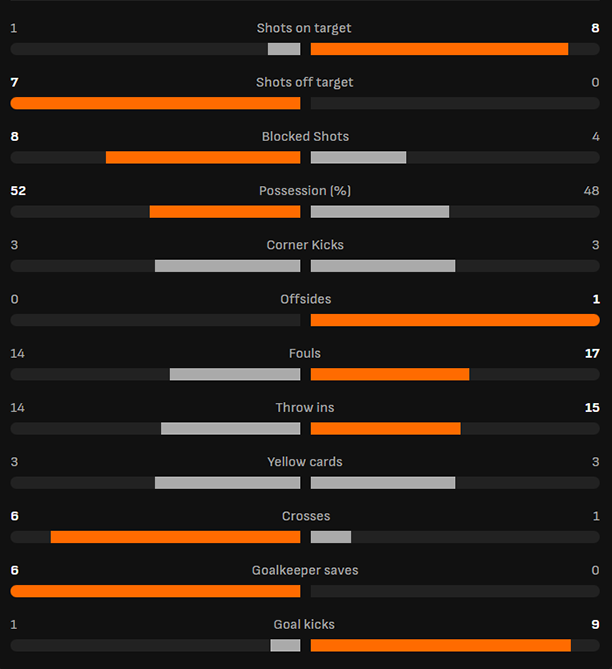The height and width of the screenshot is (669, 612).
Task: Click the orange Fouls bar
Action: (390, 374)
